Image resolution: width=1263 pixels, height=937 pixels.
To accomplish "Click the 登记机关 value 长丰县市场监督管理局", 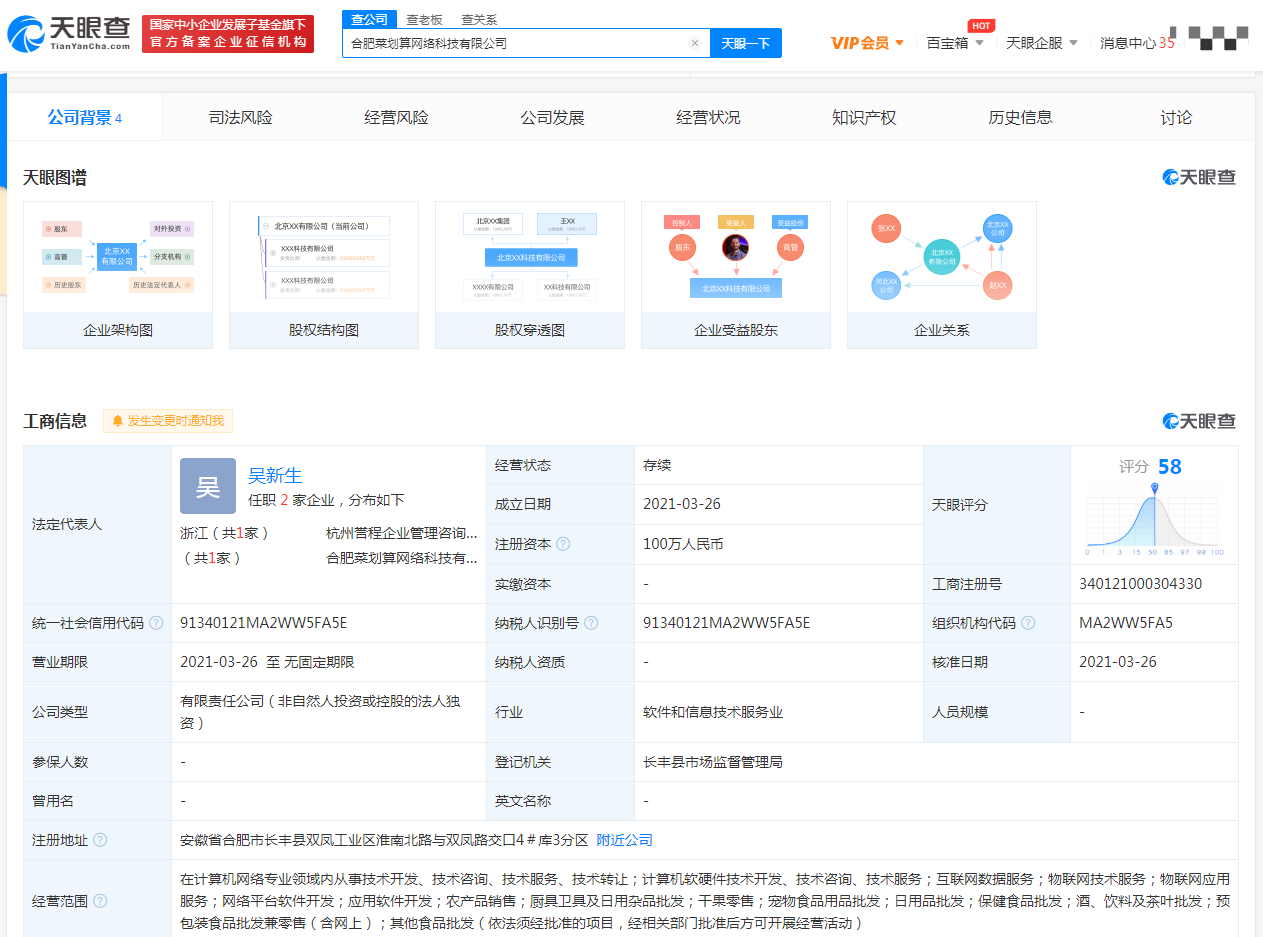I will (x=713, y=762).
